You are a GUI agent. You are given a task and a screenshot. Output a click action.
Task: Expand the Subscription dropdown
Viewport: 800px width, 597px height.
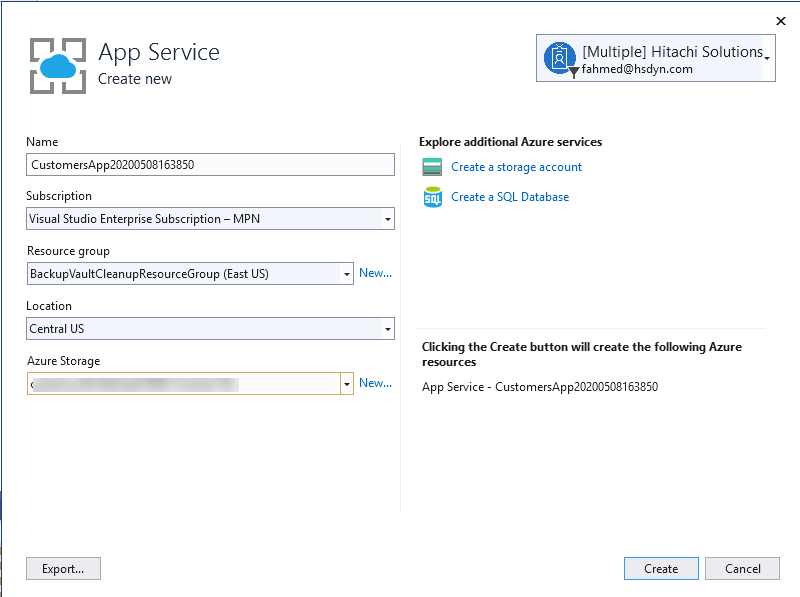pos(388,219)
